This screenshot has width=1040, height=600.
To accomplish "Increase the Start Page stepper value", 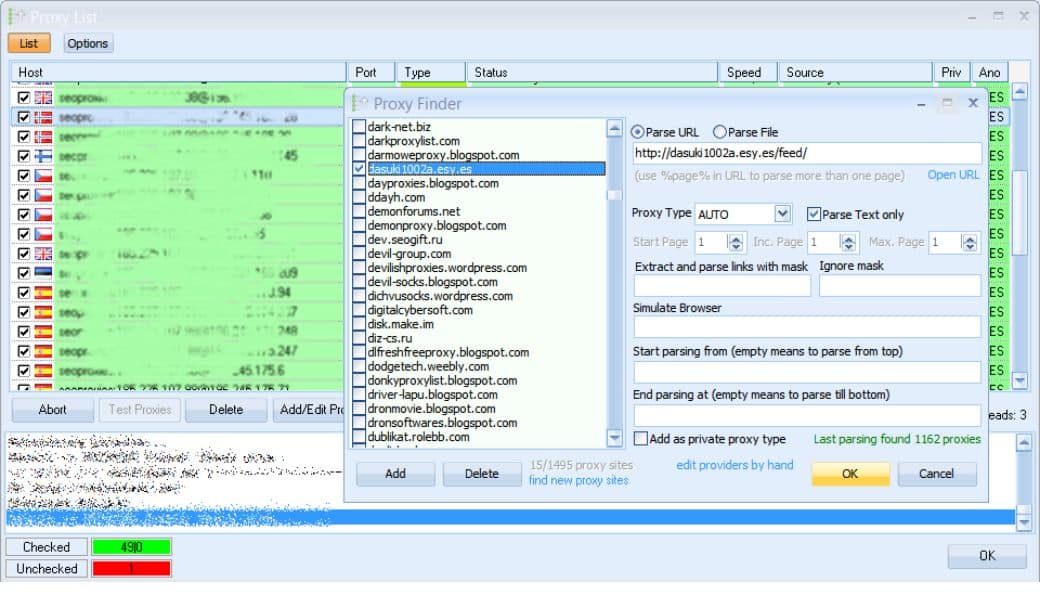I will tap(735, 238).
